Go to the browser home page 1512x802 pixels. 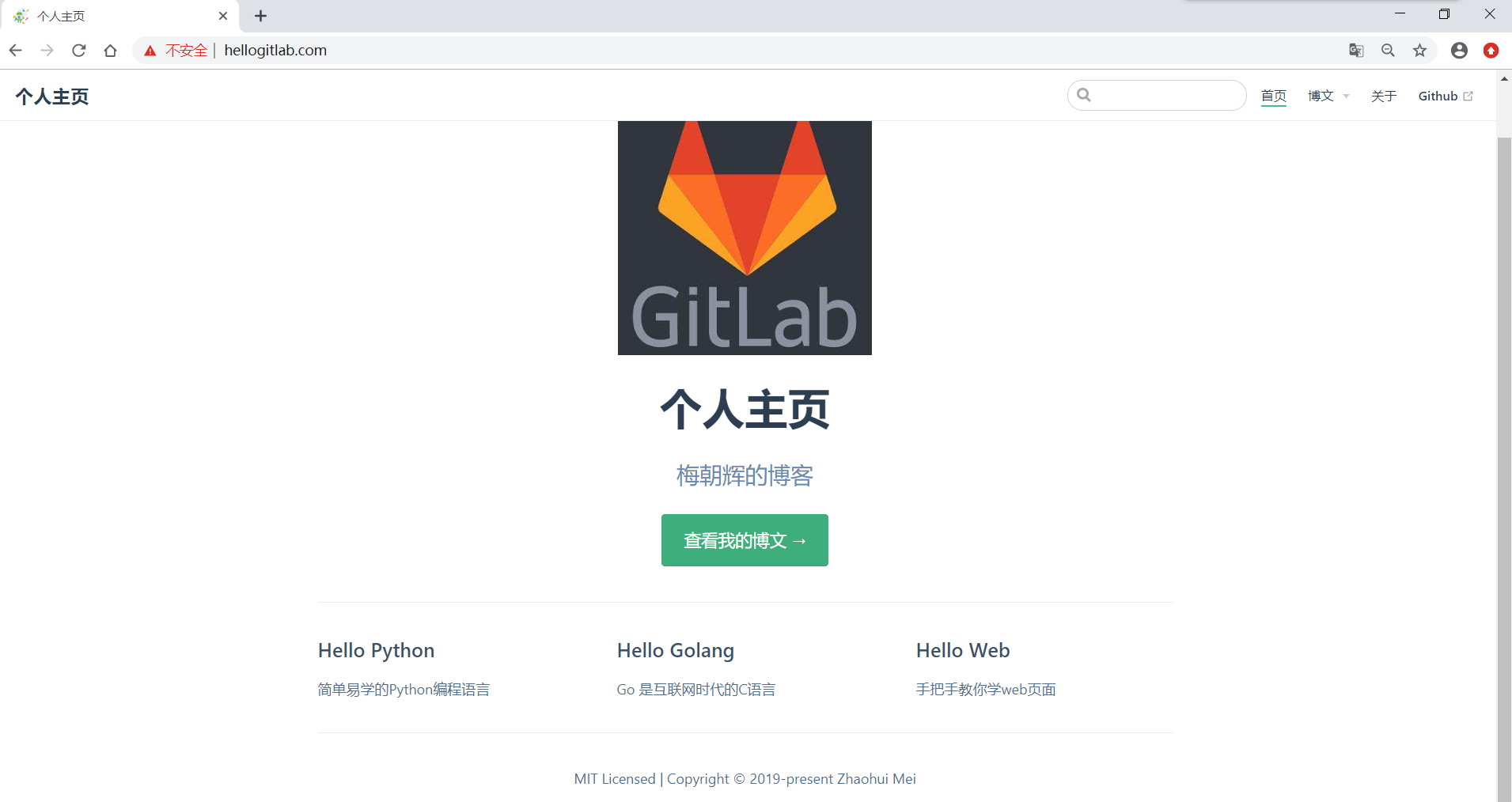(x=111, y=51)
